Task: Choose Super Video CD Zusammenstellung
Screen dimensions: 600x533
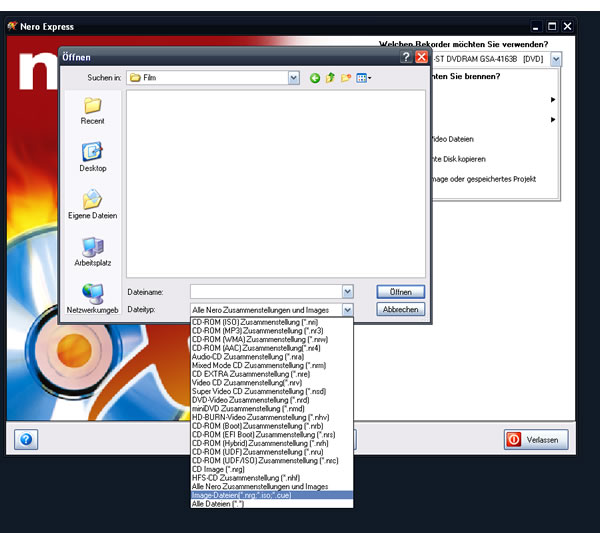Action: pyautogui.click(x=272, y=391)
